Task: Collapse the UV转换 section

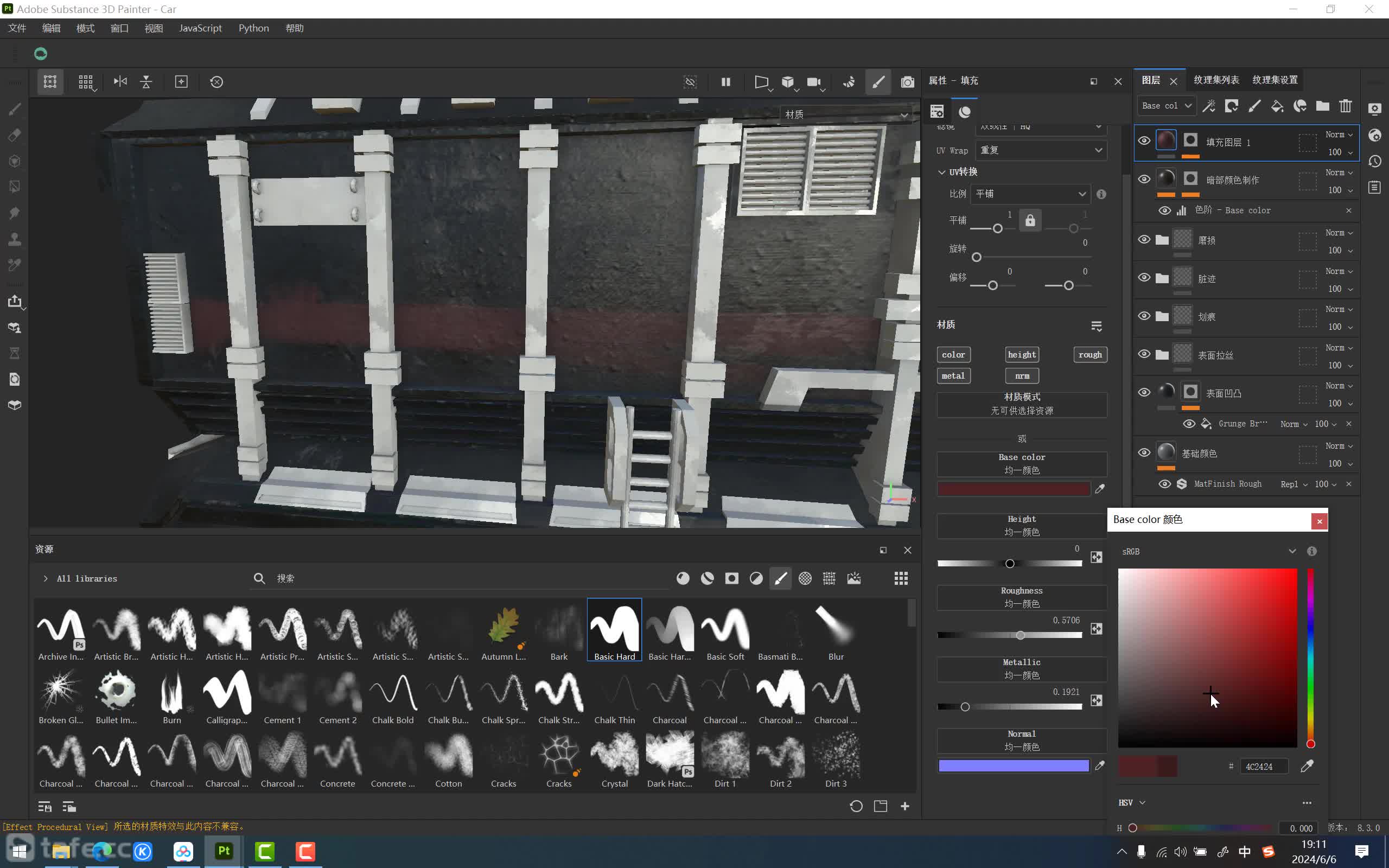Action: pos(941,171)
